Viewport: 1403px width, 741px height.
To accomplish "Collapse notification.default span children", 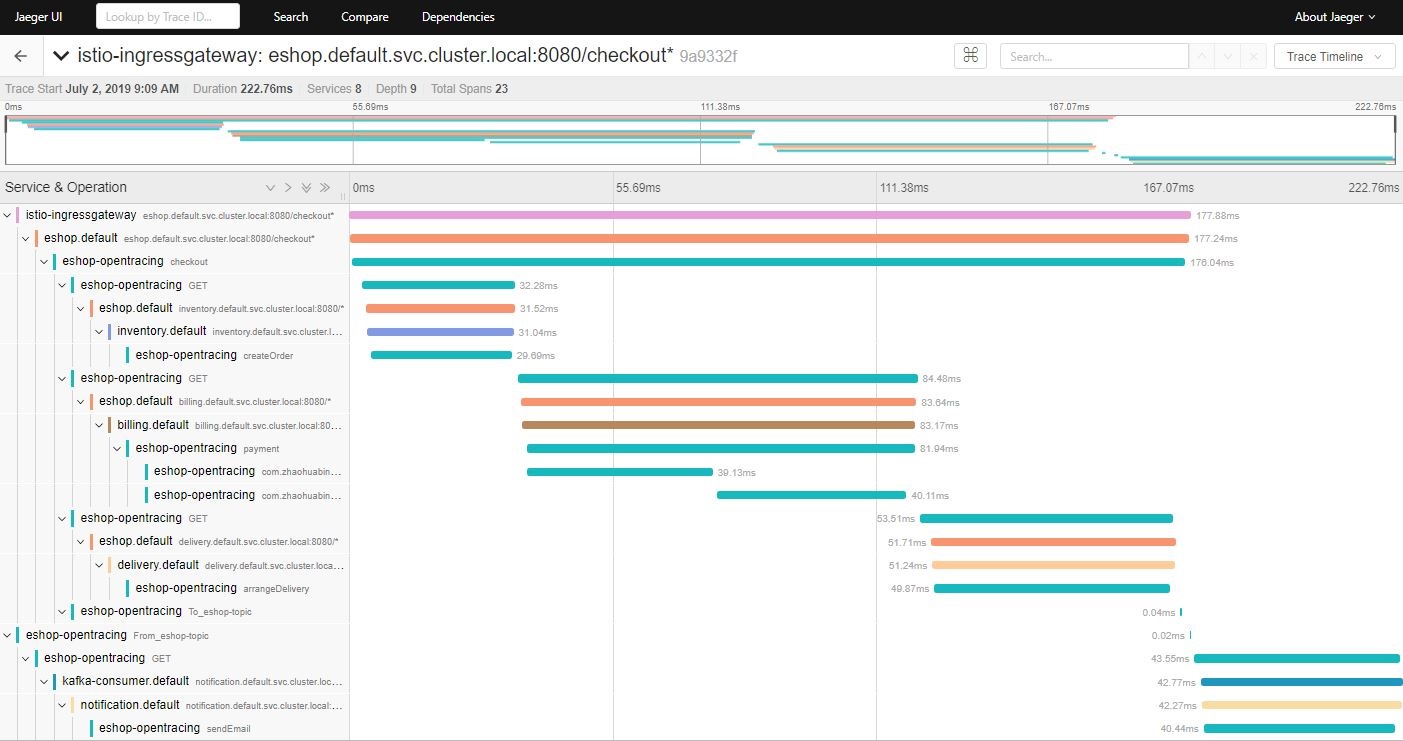I will 62,705.
